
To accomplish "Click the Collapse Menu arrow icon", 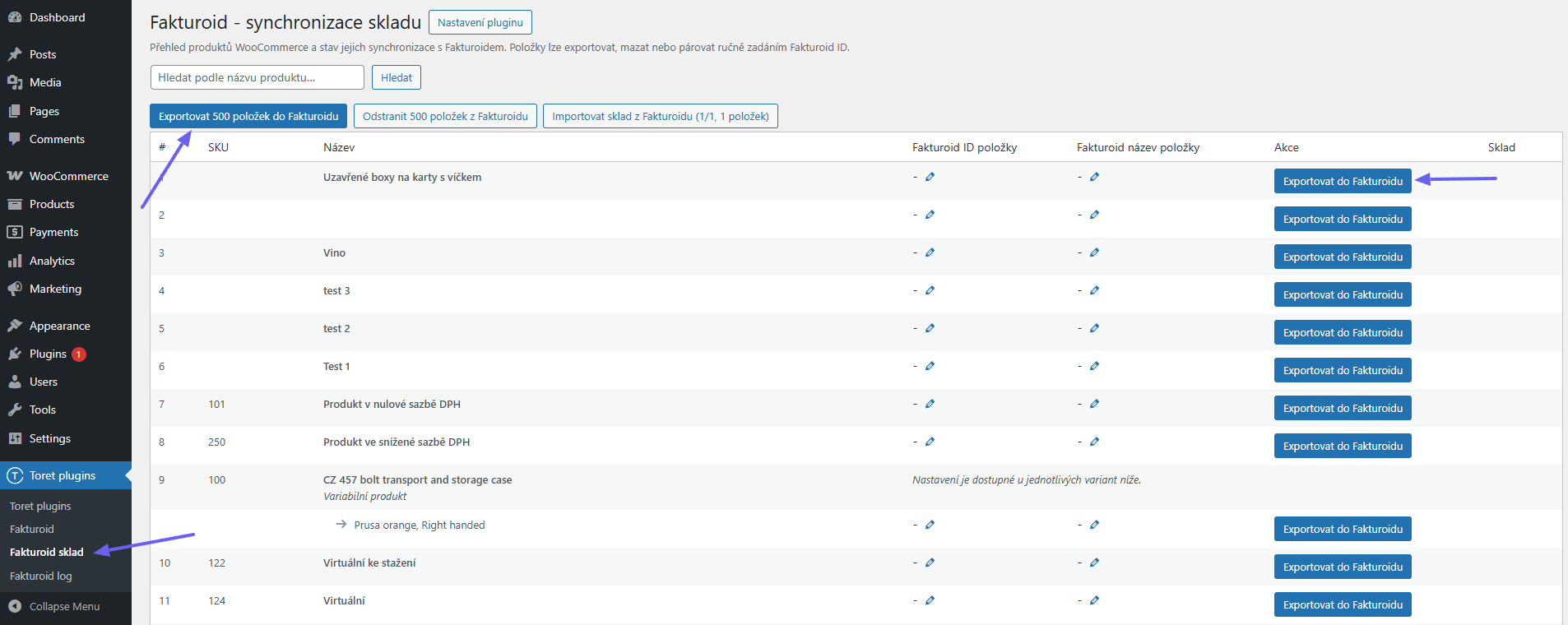I will pyautogui.click(x=15, y=606).
